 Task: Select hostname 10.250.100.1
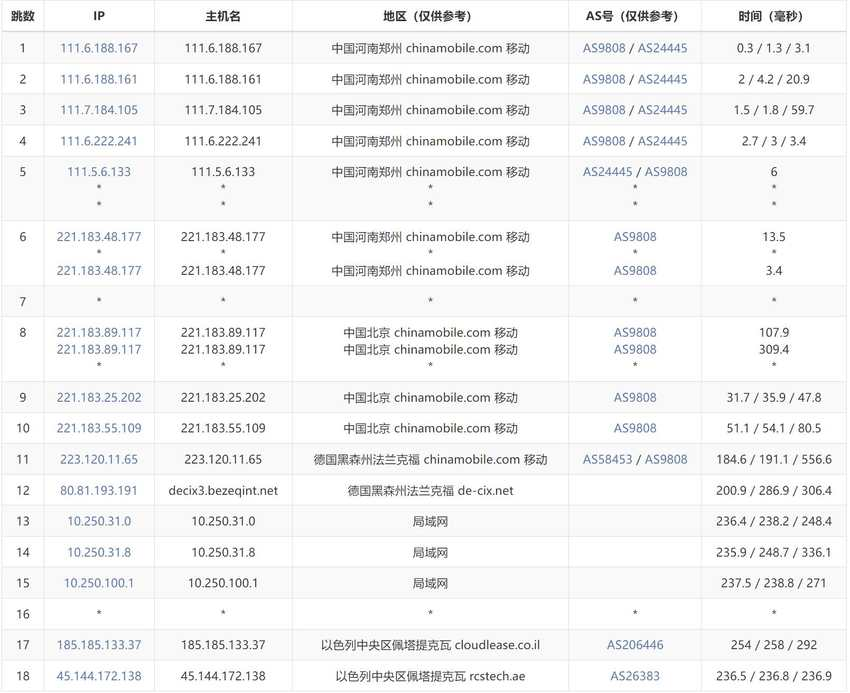(223, 583)
